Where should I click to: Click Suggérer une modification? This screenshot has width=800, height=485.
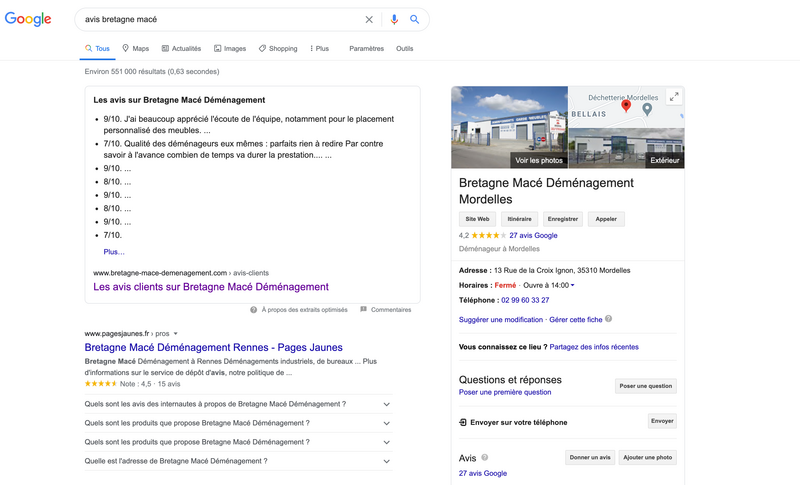click(x=501, y=319)
